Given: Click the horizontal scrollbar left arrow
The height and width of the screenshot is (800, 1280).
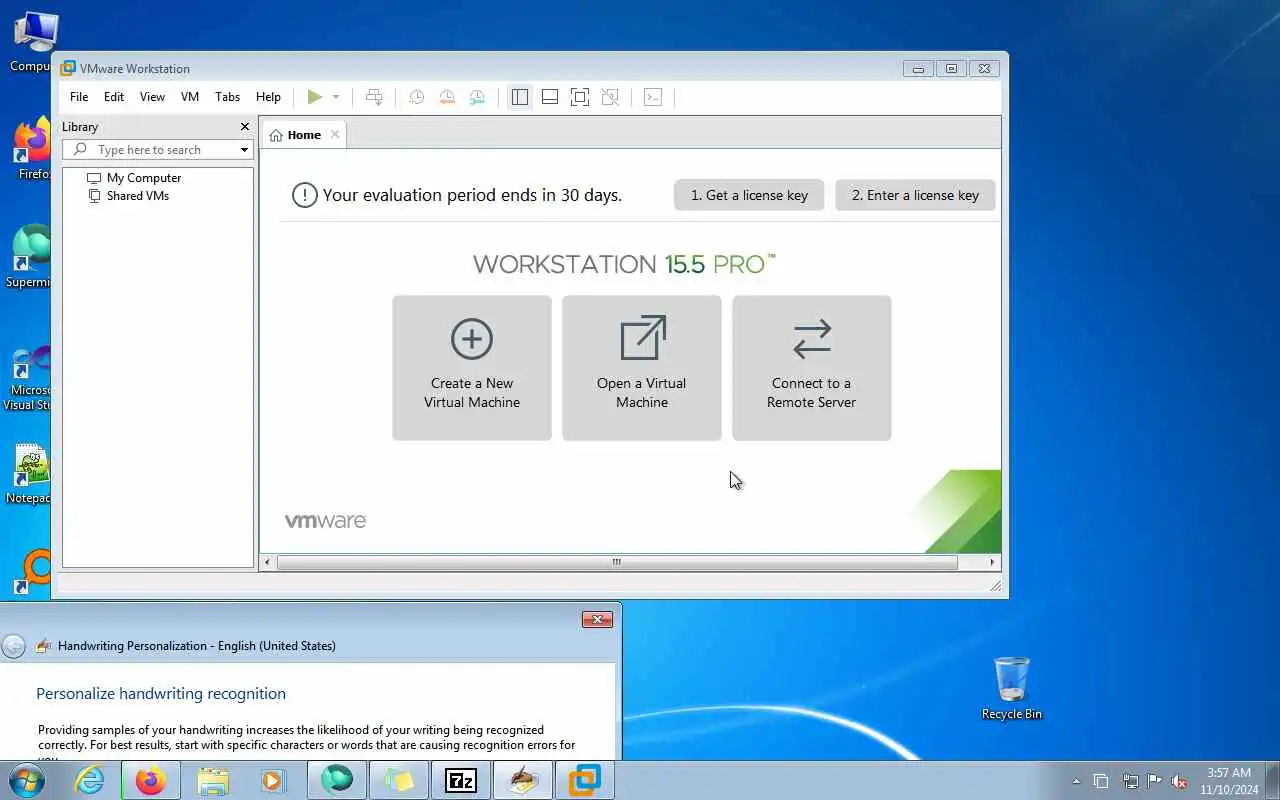Looking at the screenshot, I should tap(267, 562).
